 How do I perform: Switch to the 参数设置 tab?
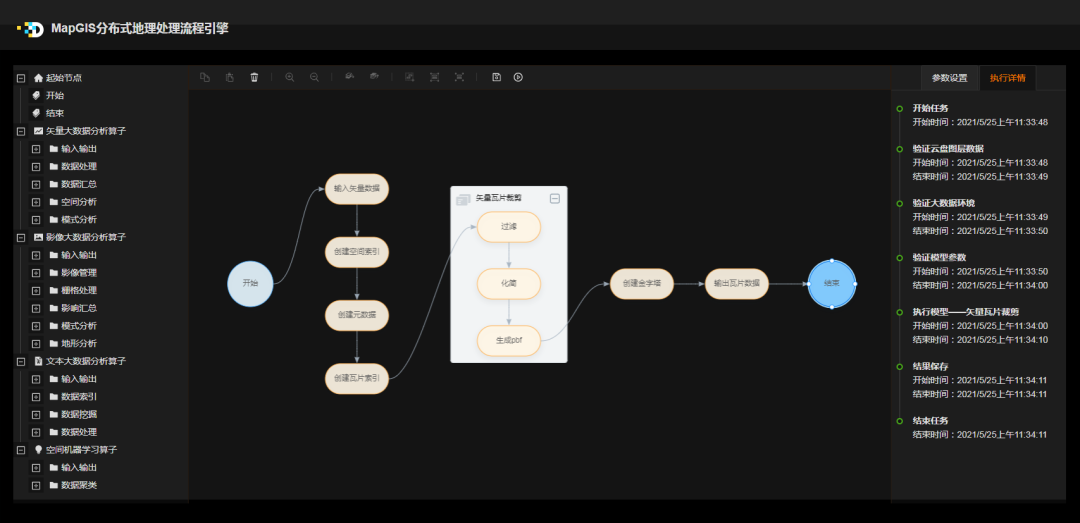click(950, 78)
